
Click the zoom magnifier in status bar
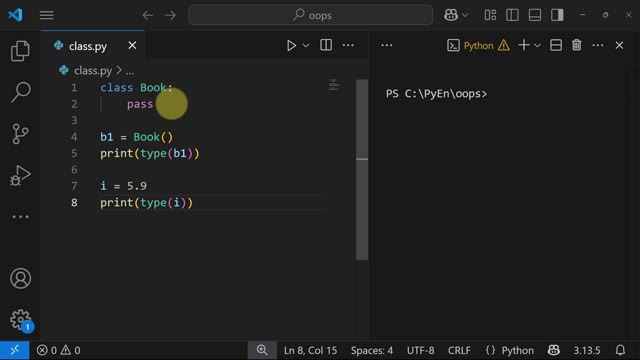[262, 350]
